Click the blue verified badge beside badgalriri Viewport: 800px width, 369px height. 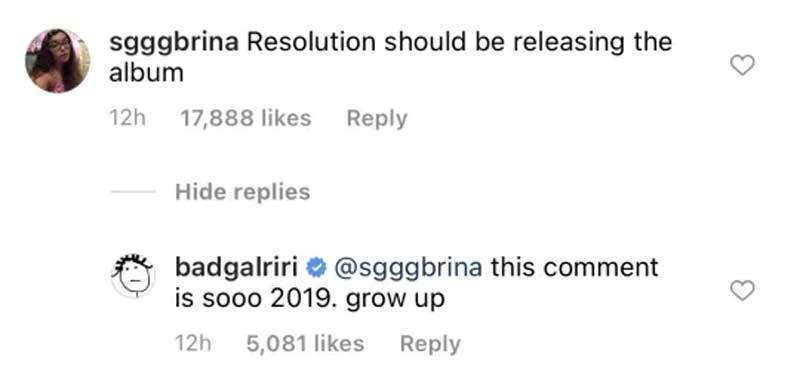point(316,268)
